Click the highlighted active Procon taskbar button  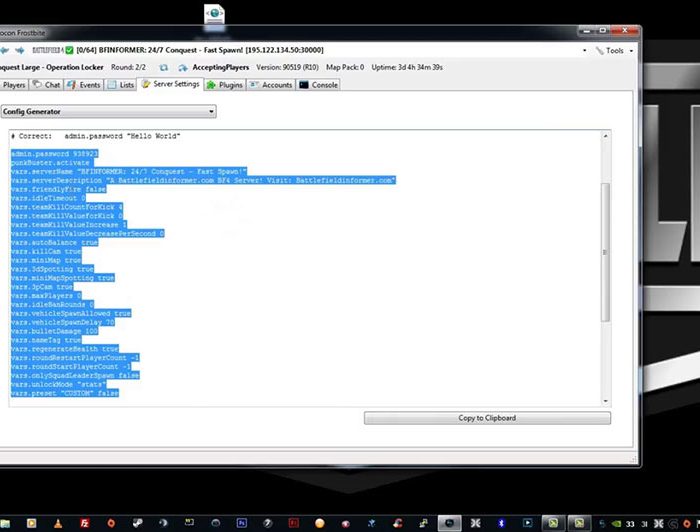[x=450, y=523]
